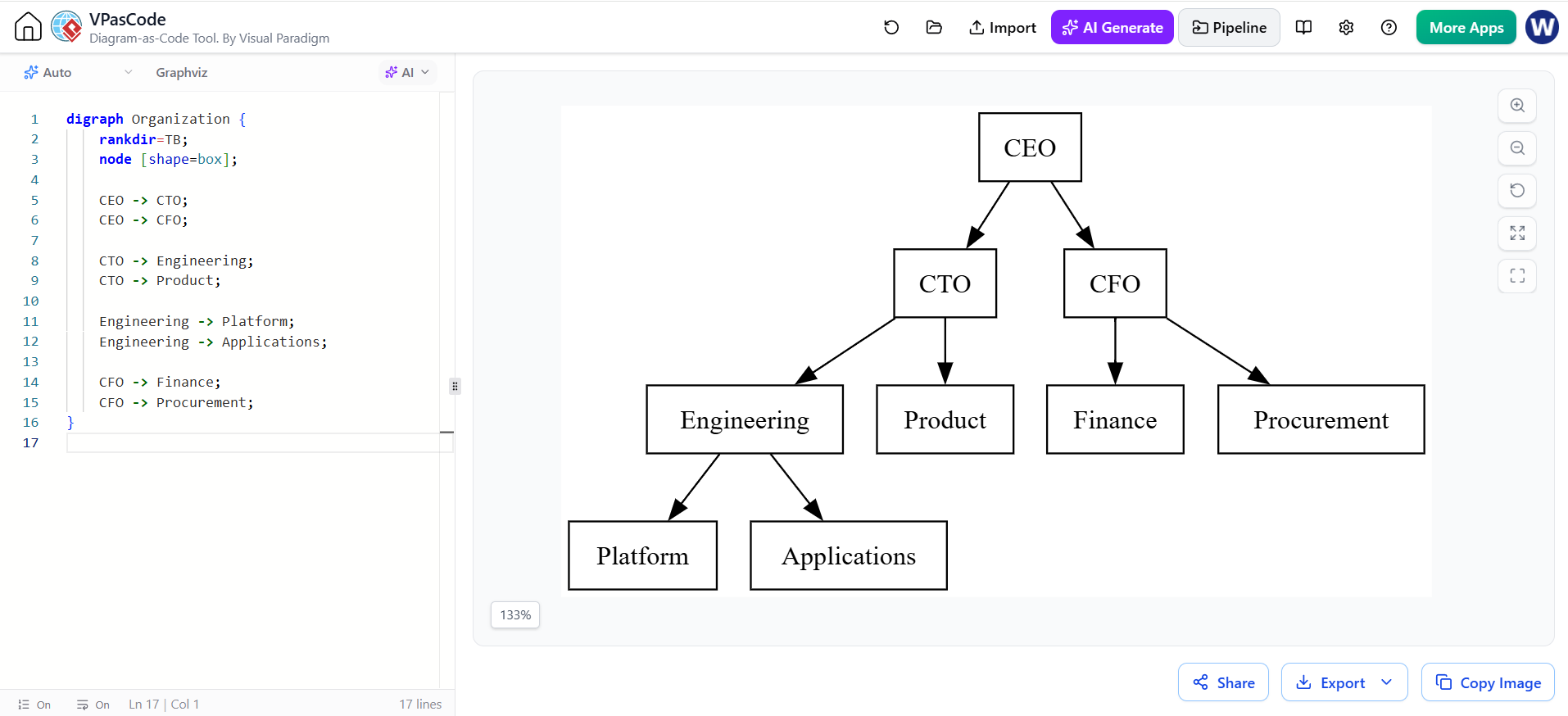Click the Import menu item
This screenshot has height=716, width=1568.
[1002, 27]
